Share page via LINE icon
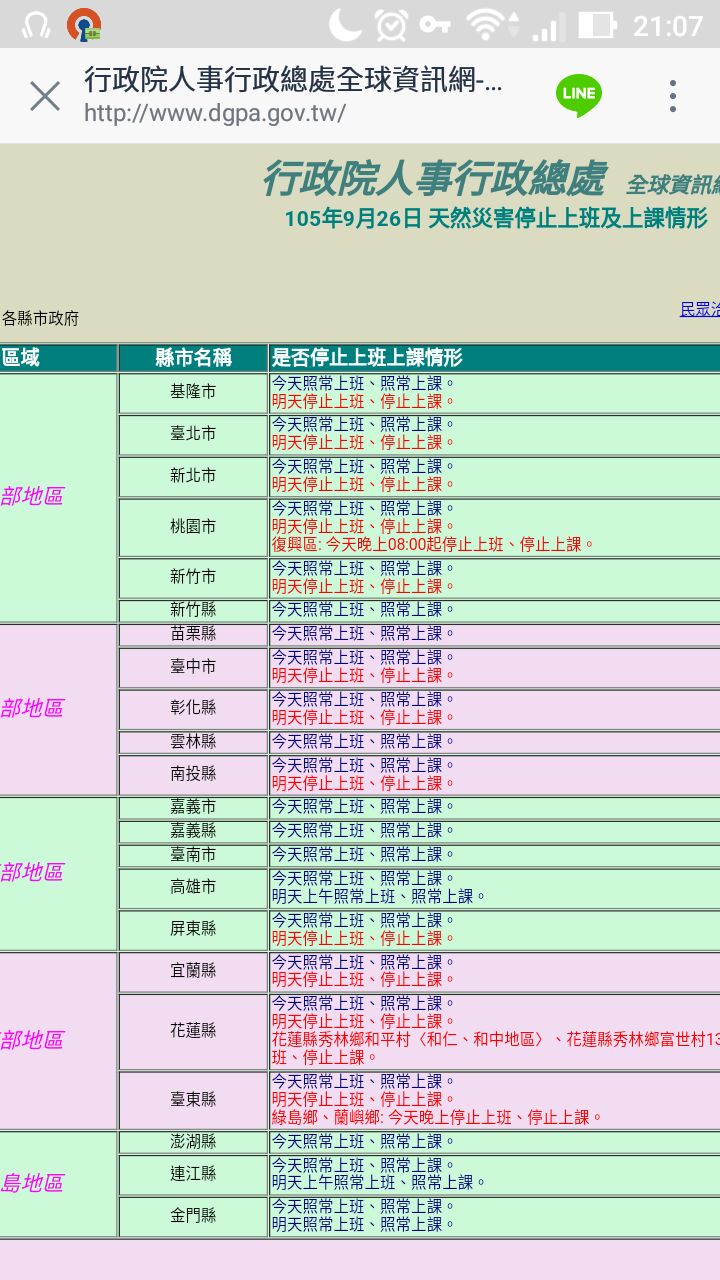The width and height of the screenshot is (720, 1280). [579, 95]
